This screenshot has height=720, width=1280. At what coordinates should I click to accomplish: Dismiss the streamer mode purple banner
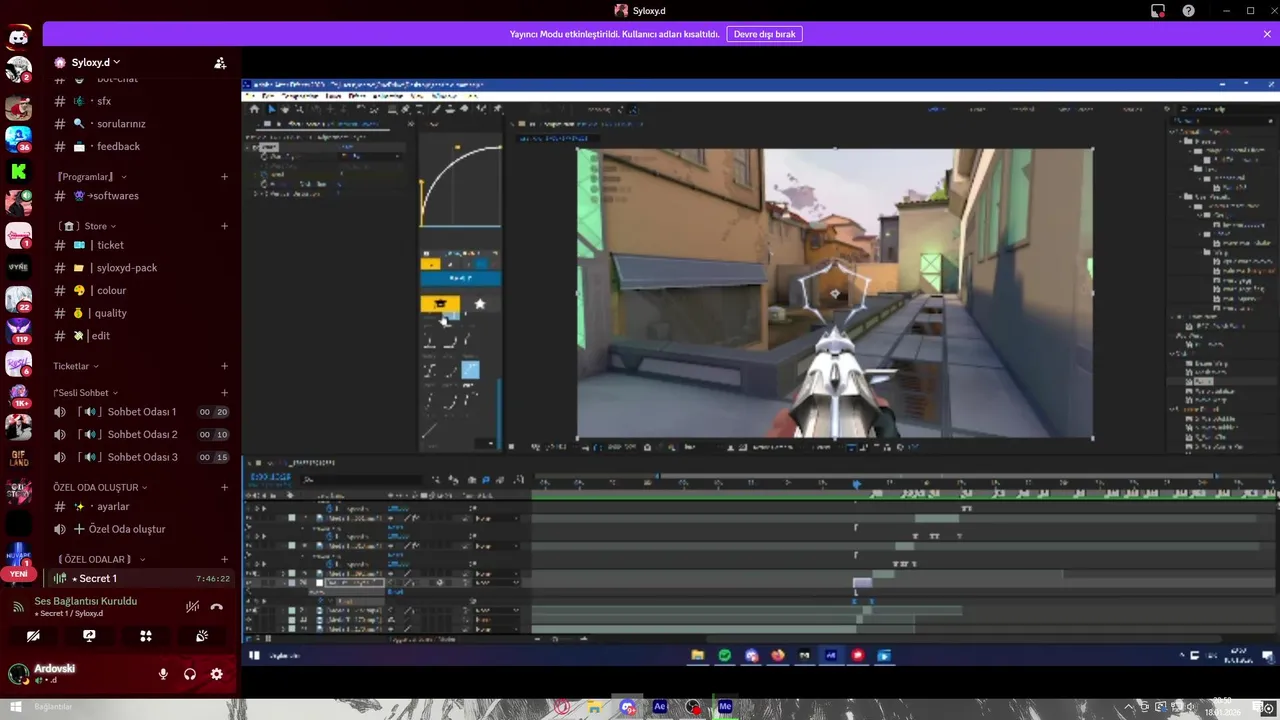click(x=1267, y=34)
